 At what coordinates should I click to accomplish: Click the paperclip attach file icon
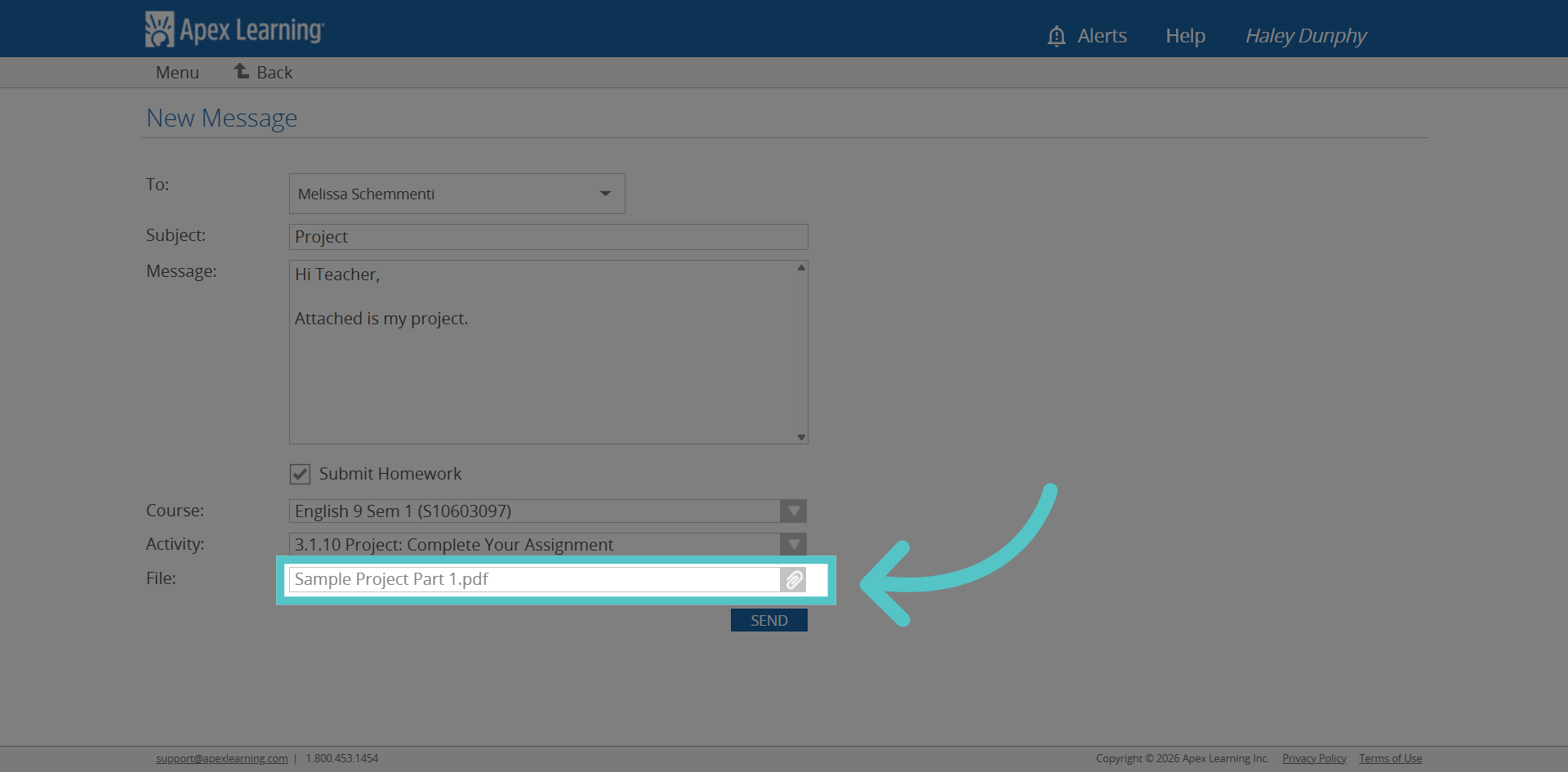(794, 580)
